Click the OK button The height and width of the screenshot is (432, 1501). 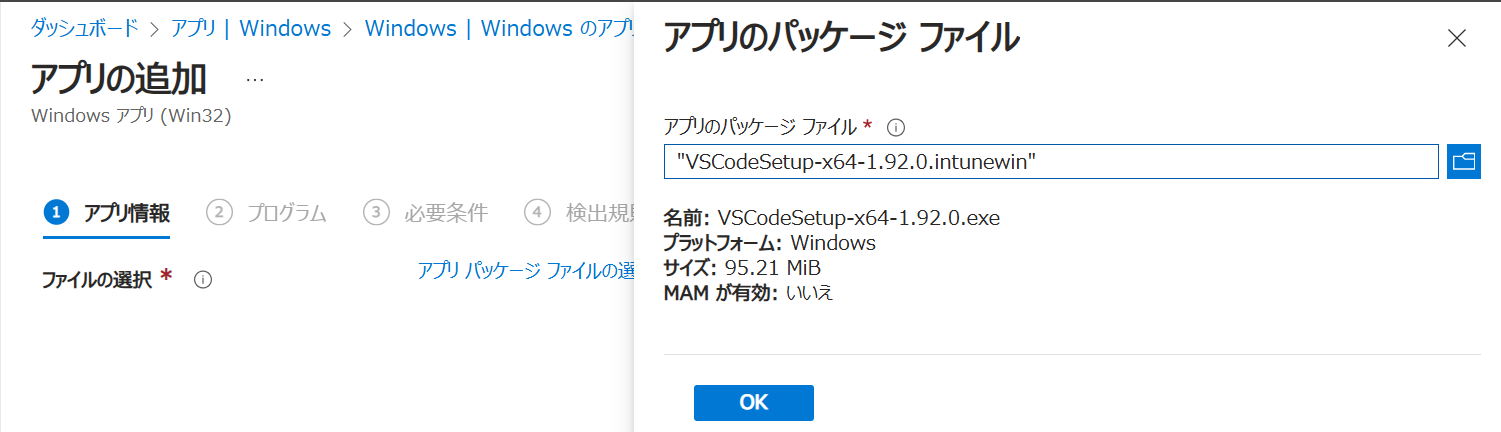coord(753,402)
